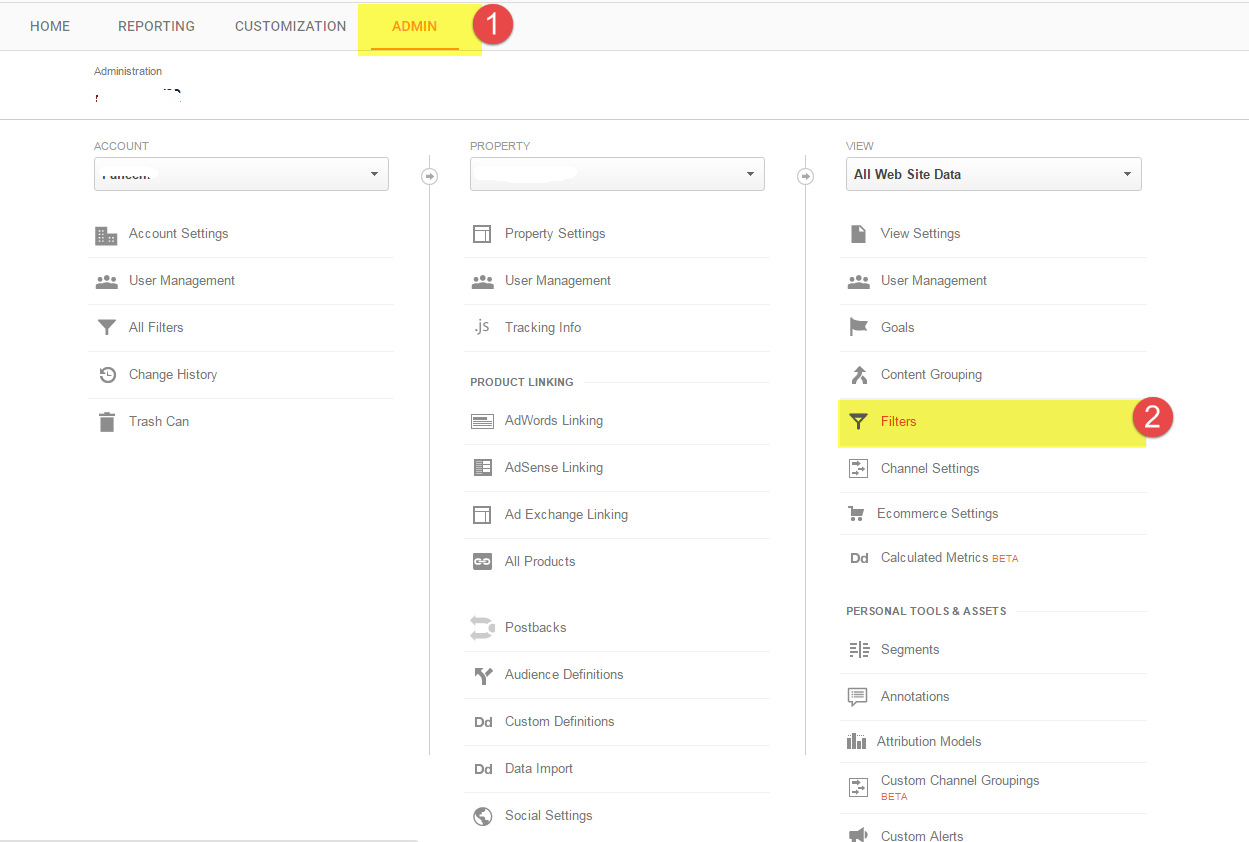Open Goals link

point(898,328)
